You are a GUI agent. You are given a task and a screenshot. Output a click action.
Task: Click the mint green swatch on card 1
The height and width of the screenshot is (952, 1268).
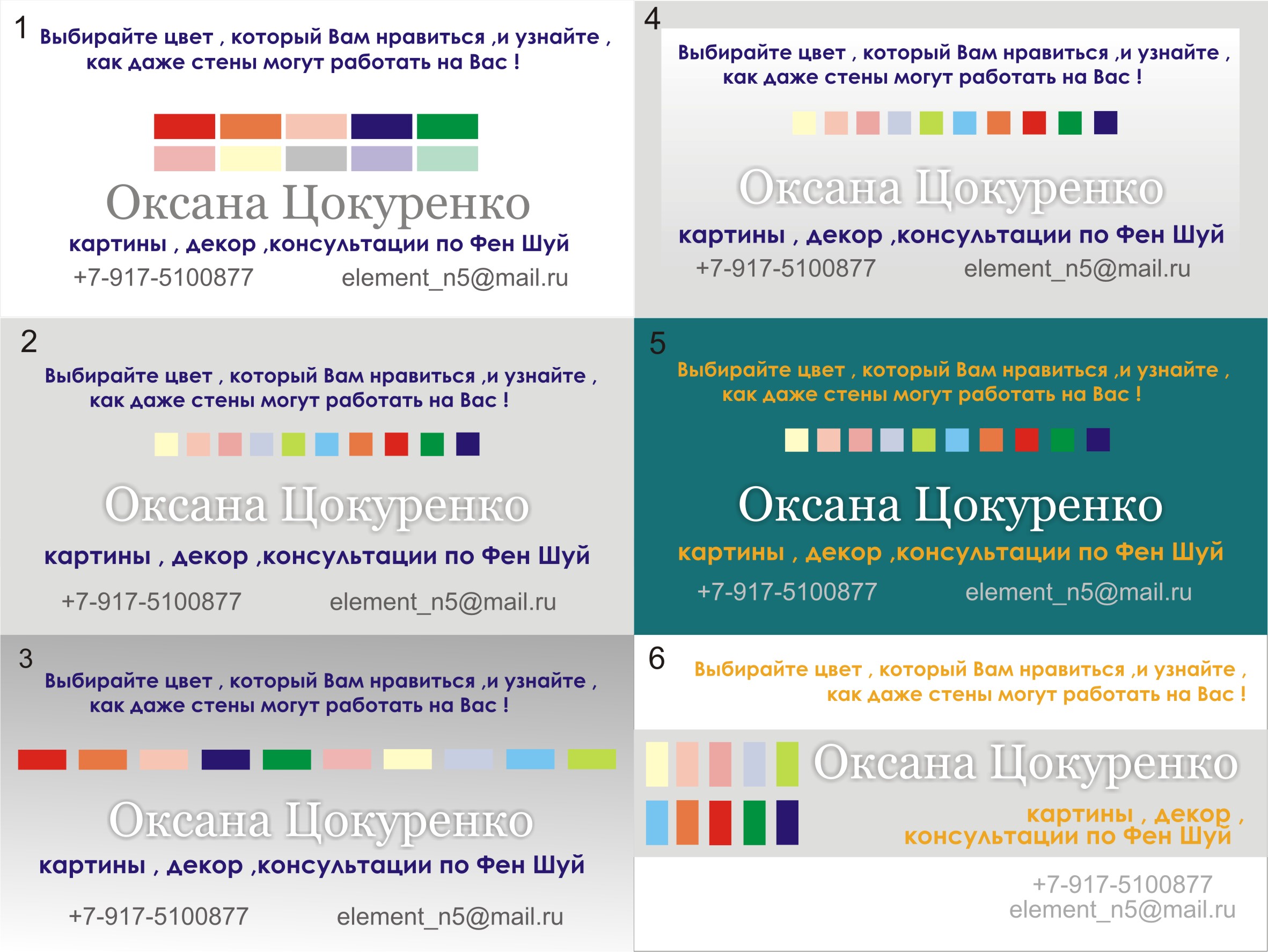447,159
